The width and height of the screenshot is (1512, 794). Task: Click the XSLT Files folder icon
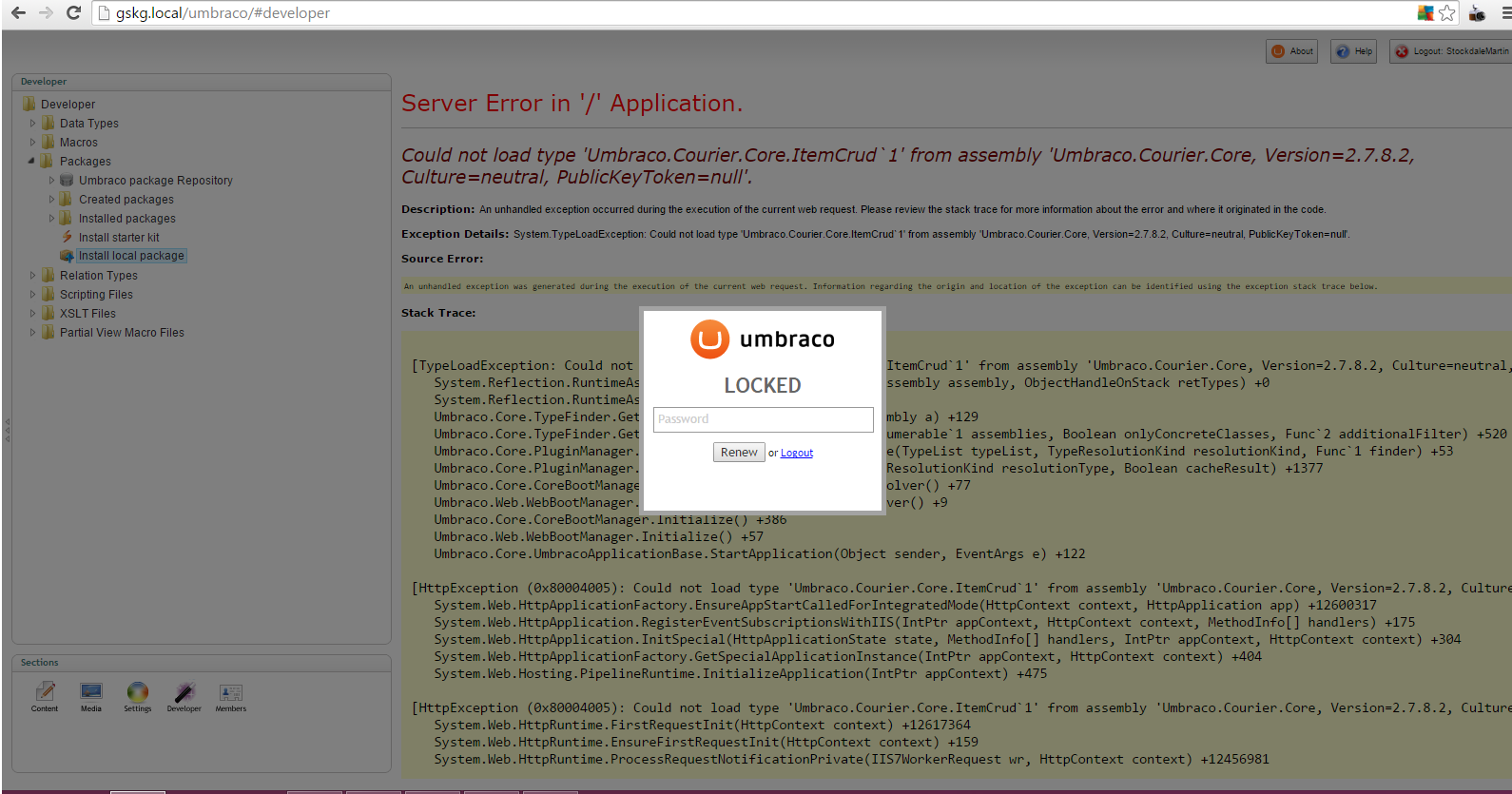(x=48, y=313)
